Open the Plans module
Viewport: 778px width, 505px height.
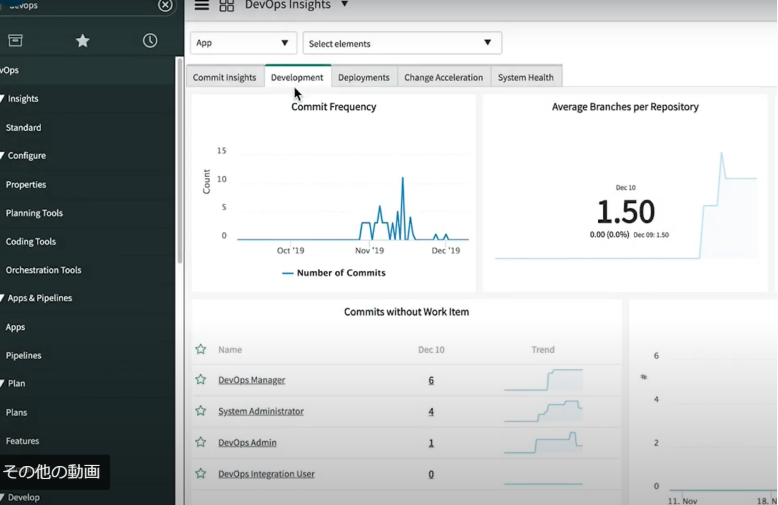(16, 412)
